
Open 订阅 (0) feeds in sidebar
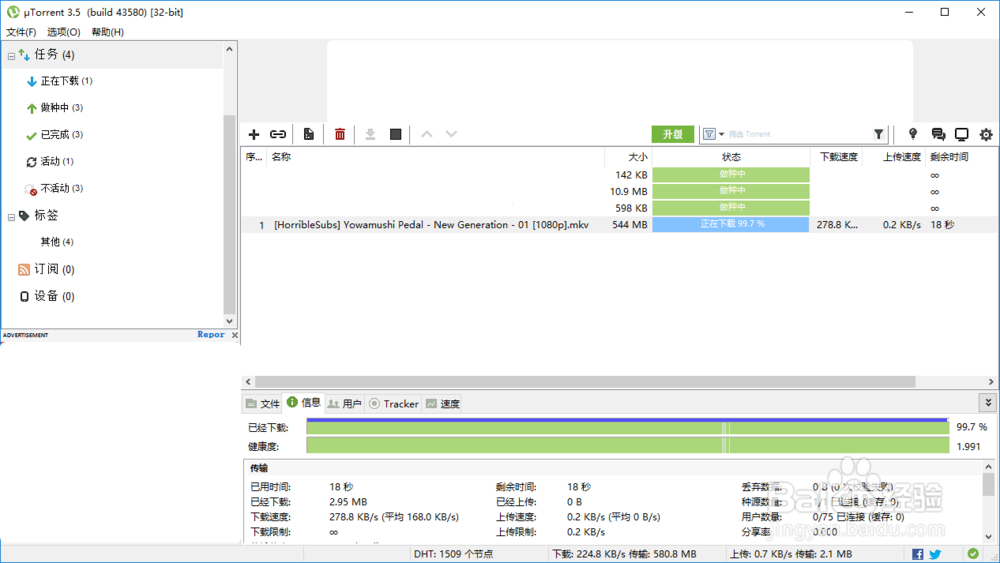(x=47, y=269)
